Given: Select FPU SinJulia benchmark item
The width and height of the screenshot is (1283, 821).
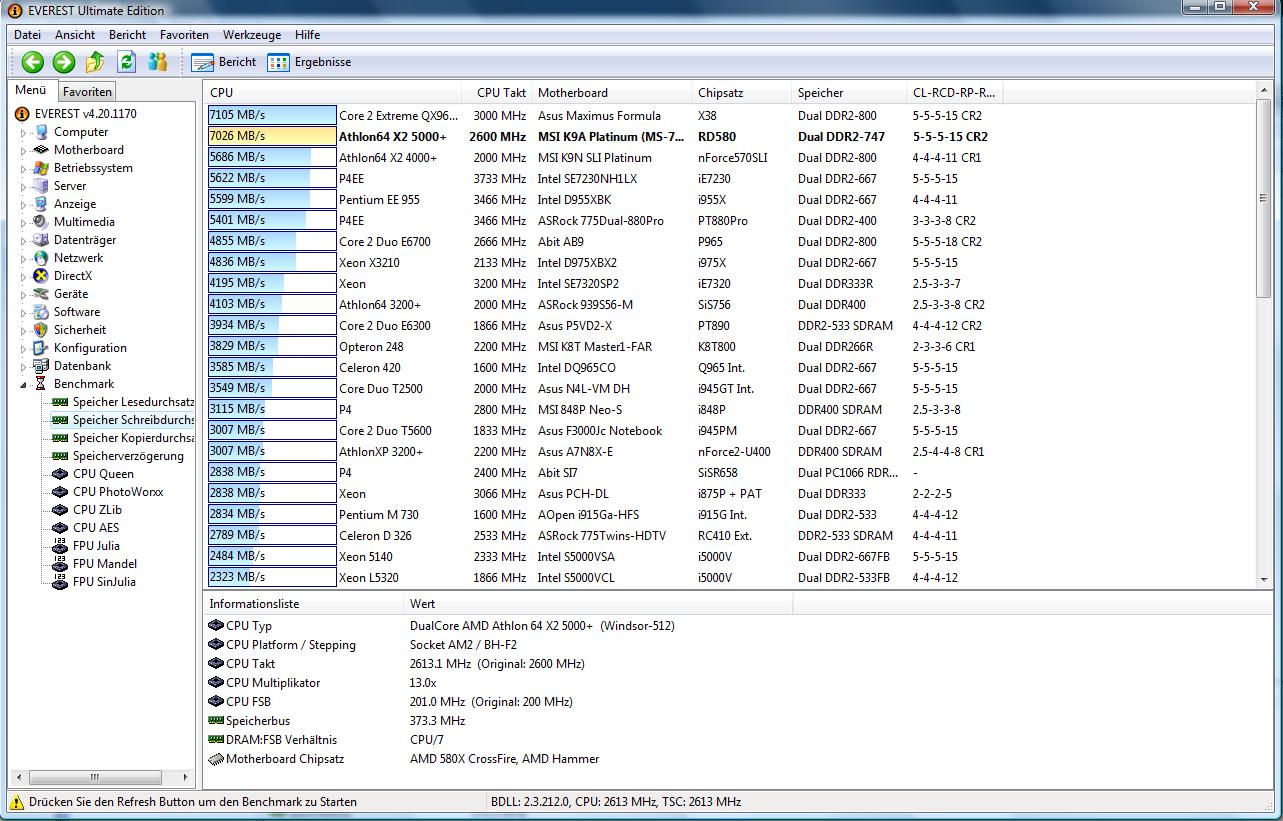Looking at the screenshot, I should pos(104,582).
